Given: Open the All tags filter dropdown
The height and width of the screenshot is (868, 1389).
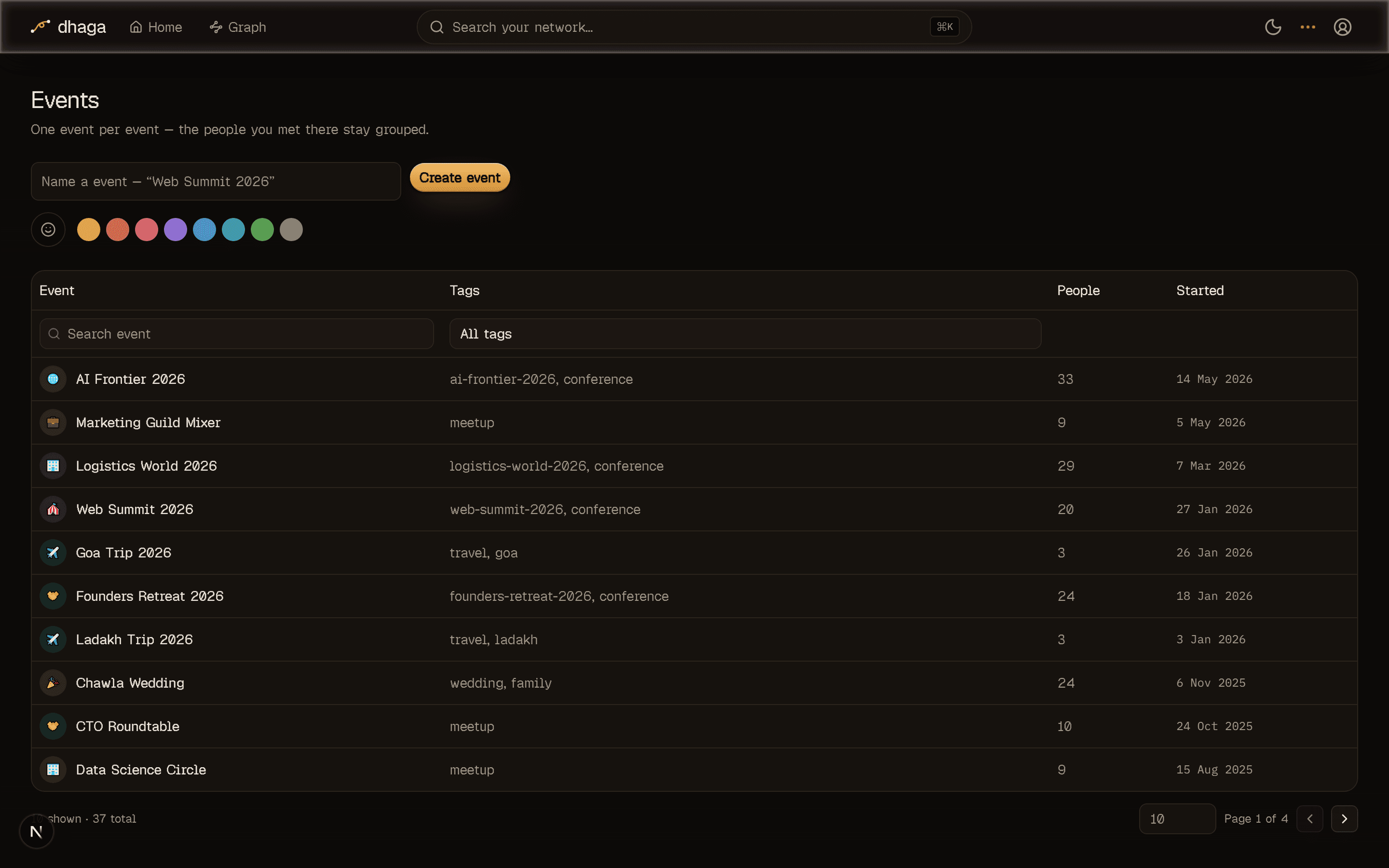Looking at the screenshot, I should pos(745,334).
